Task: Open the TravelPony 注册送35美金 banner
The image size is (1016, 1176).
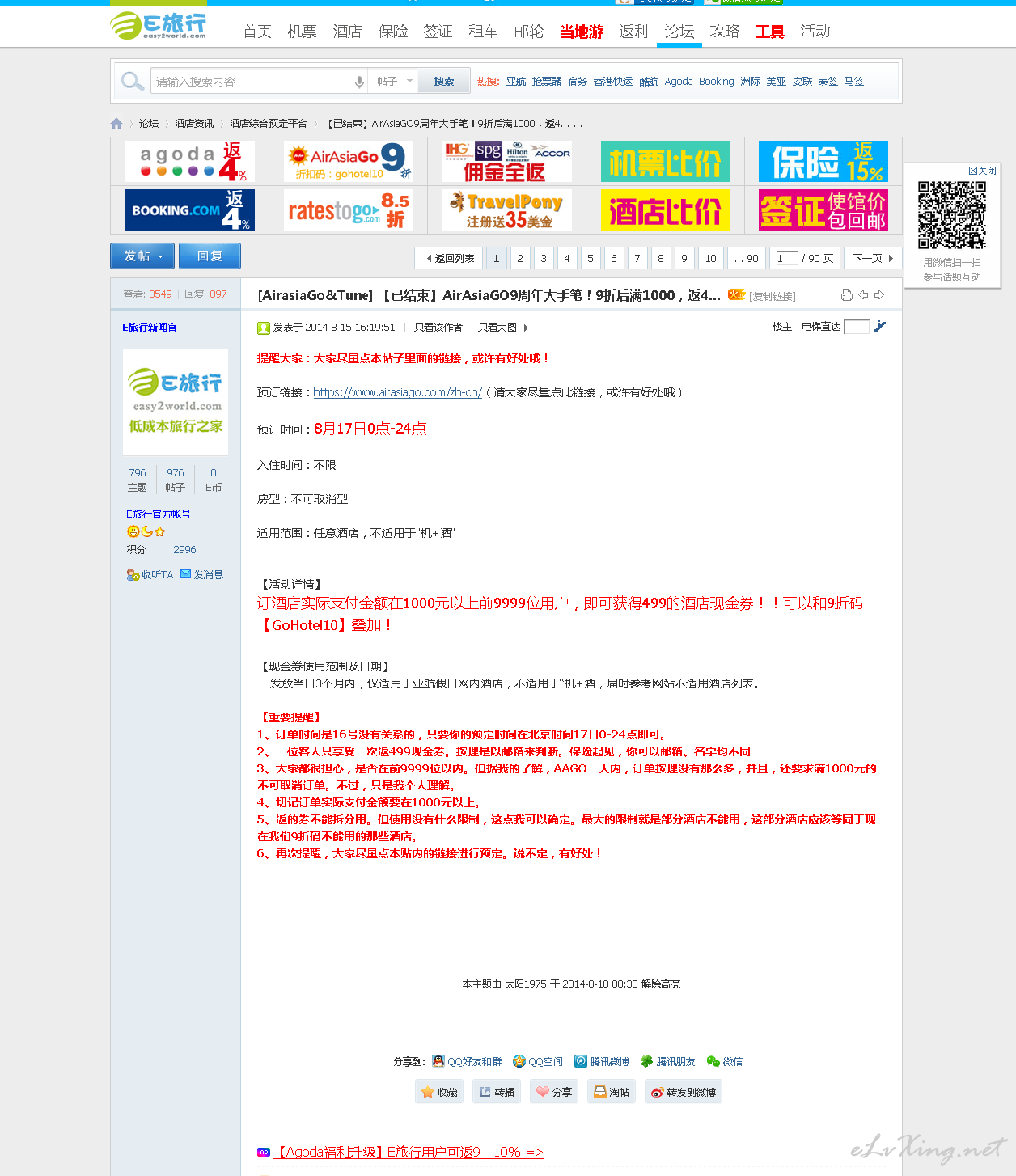Action: 507,210
